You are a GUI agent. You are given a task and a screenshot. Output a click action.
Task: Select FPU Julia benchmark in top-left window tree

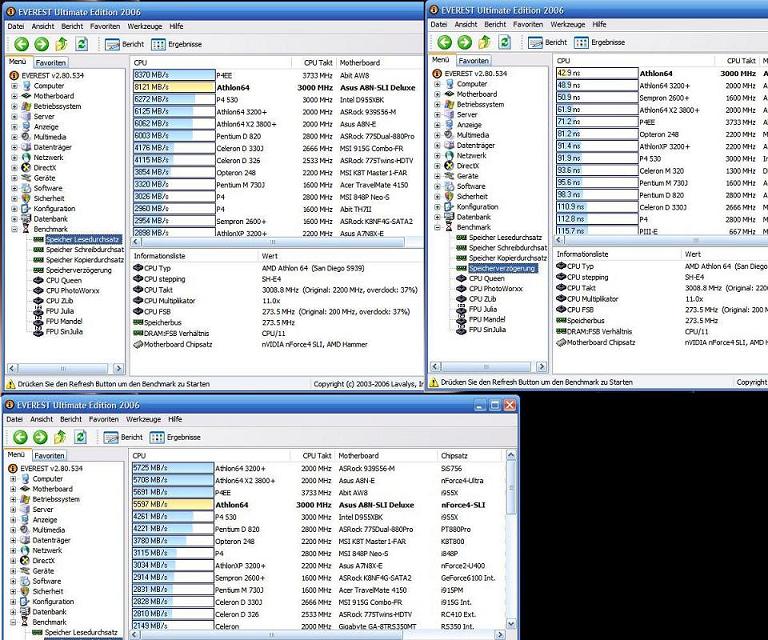click(x=60, y=311)
